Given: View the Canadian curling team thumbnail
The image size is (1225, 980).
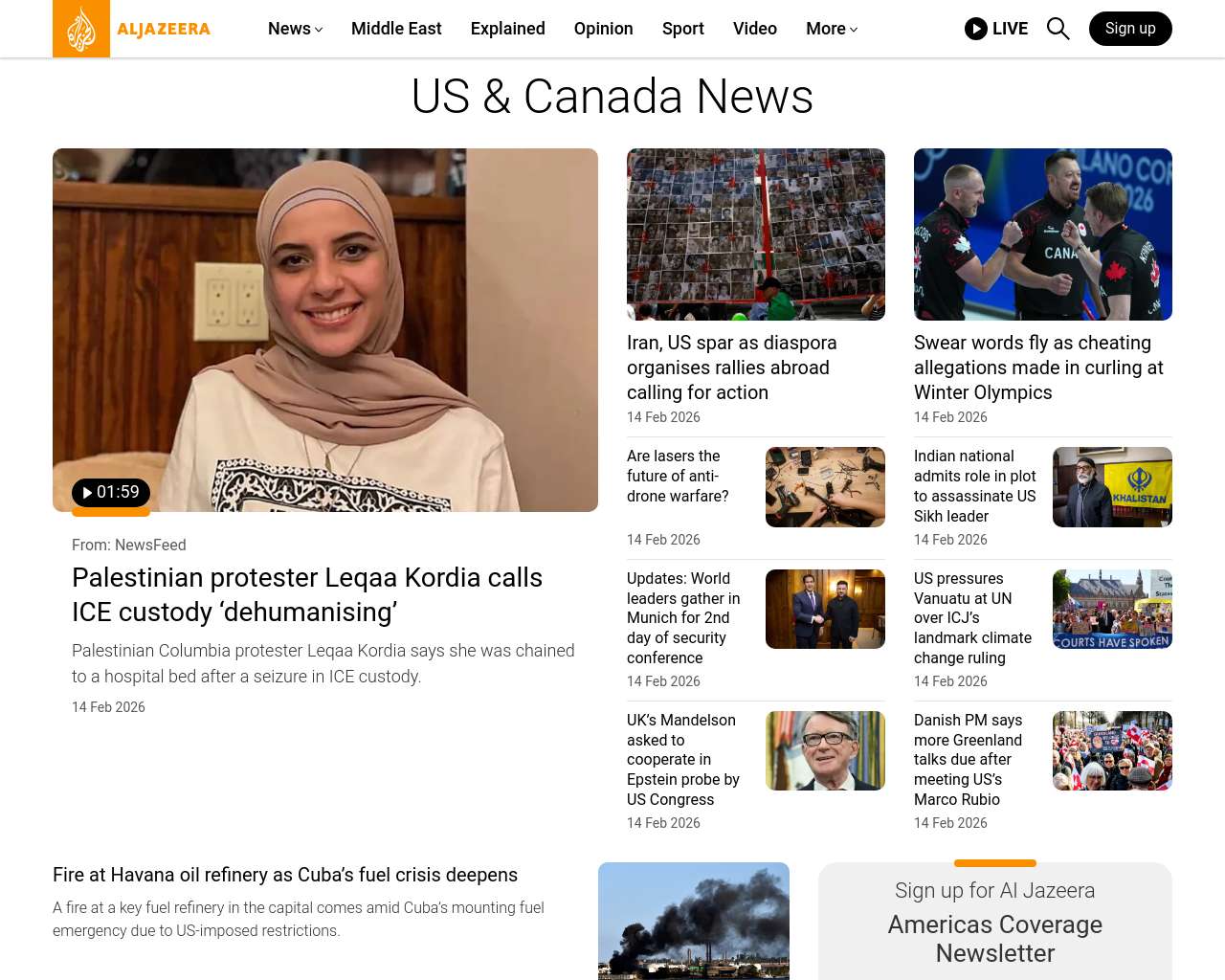Looking at the screenshot, I should (1043, 234).
